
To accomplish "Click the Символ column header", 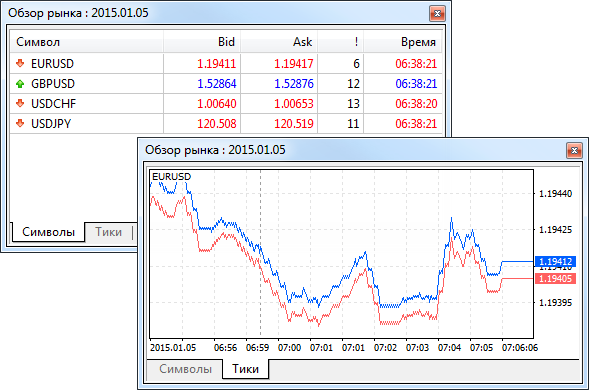I will (87, 42).
